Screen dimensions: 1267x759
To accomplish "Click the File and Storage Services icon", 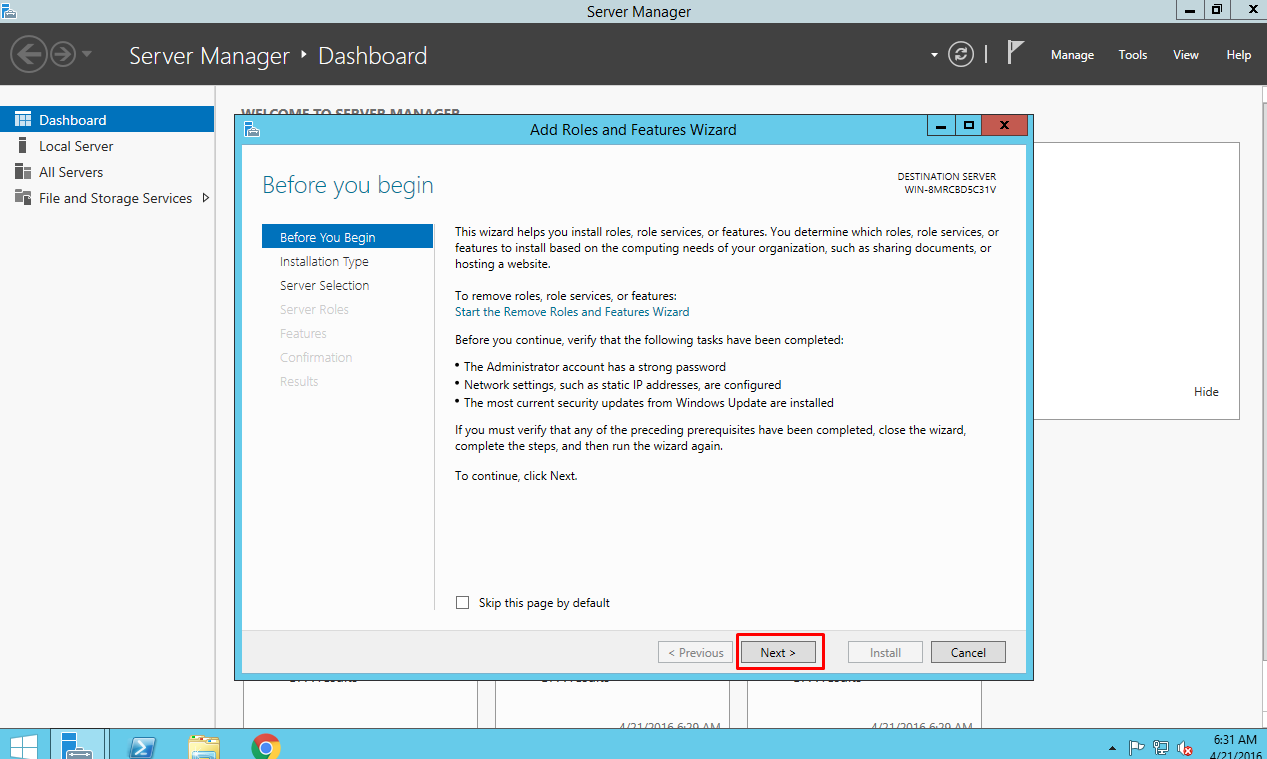I will [23, 197].
